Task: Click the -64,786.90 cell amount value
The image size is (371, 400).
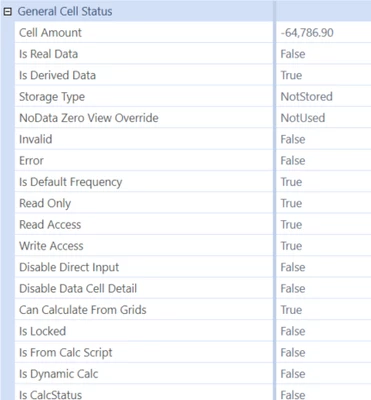Action: pos(307,33)
